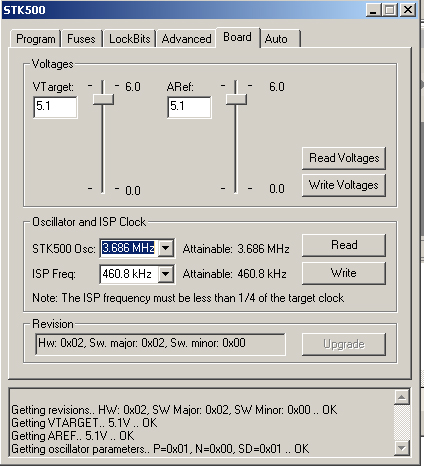Read the oscillator settings with Read button
Image resolution: width=424 pixels, height=468 pixels.
[x=344, y=245]
